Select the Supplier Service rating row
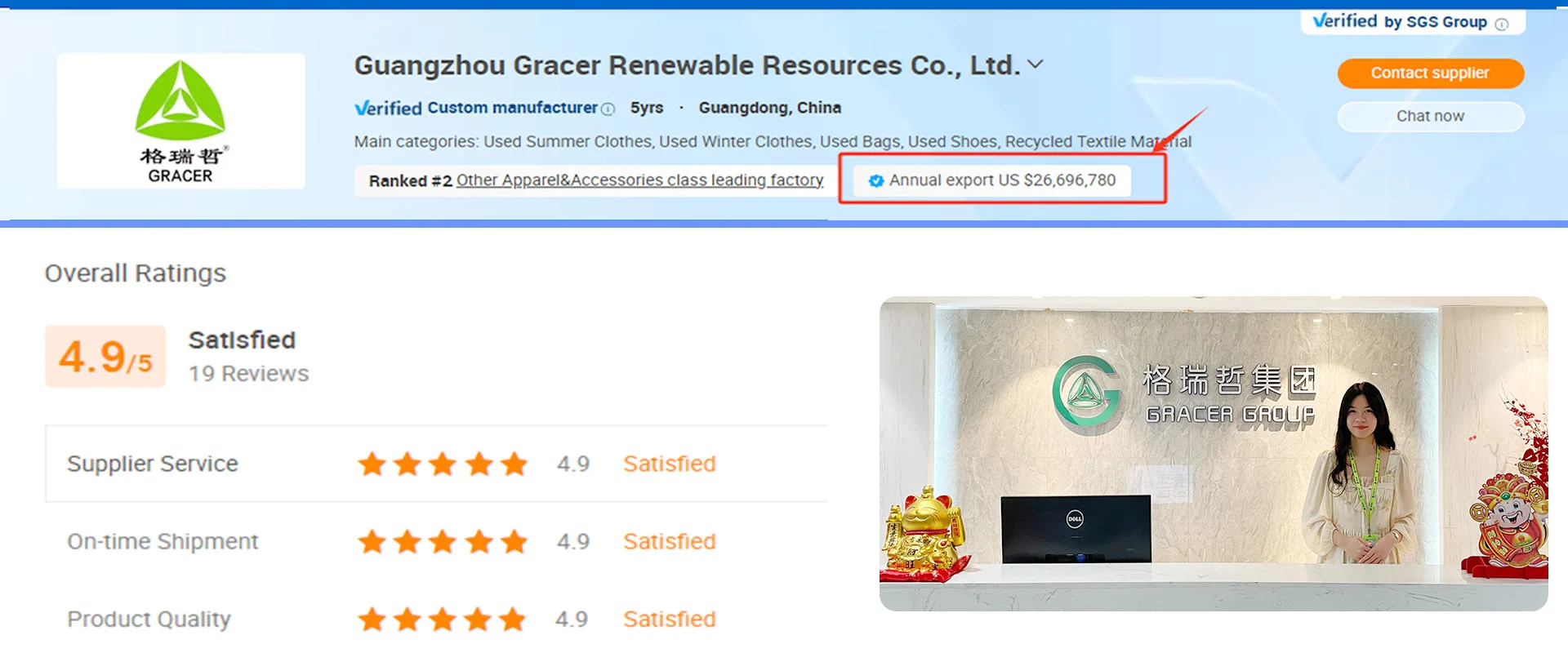The image size is (1568, 653). point(437,464)
